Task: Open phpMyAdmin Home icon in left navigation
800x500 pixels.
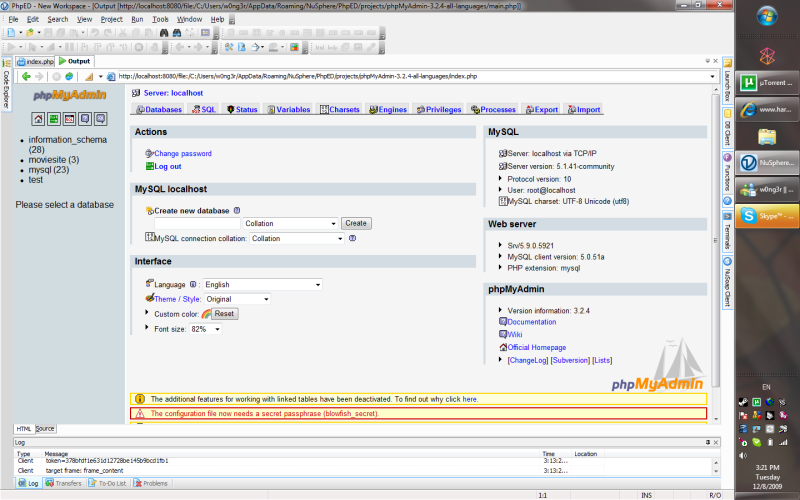Action: [x=38, y=119]
